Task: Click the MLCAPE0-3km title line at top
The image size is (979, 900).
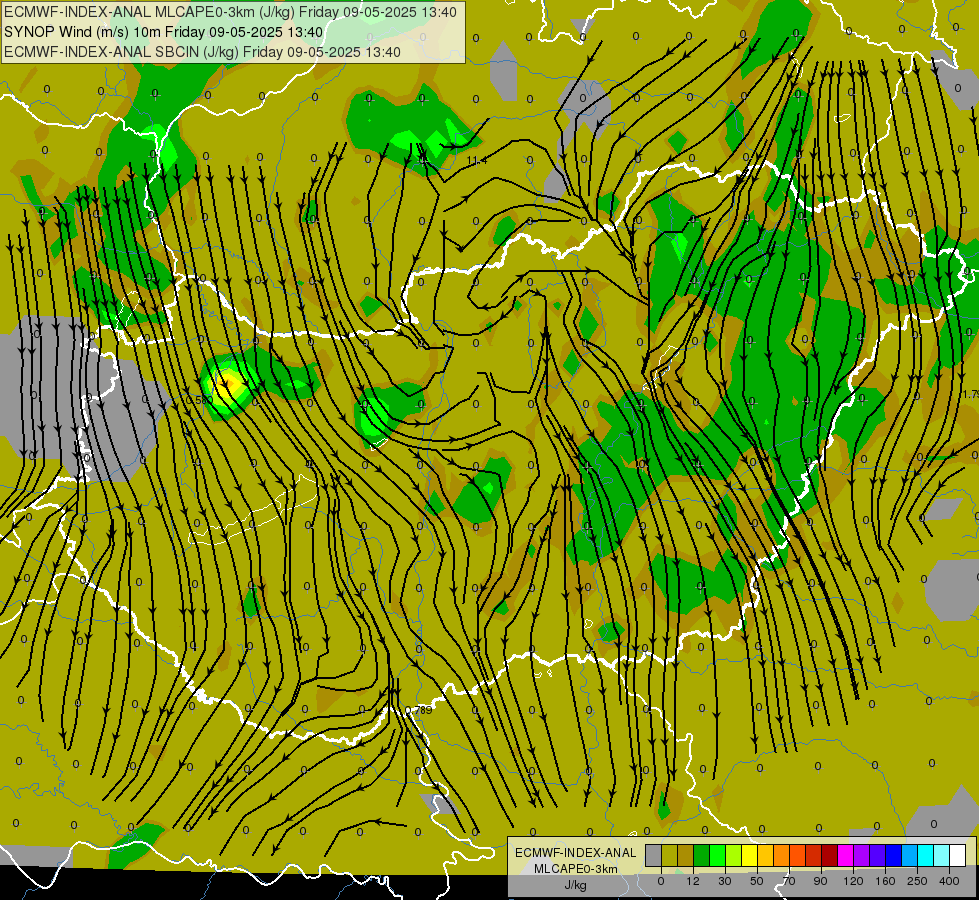Action: point(230,12)
